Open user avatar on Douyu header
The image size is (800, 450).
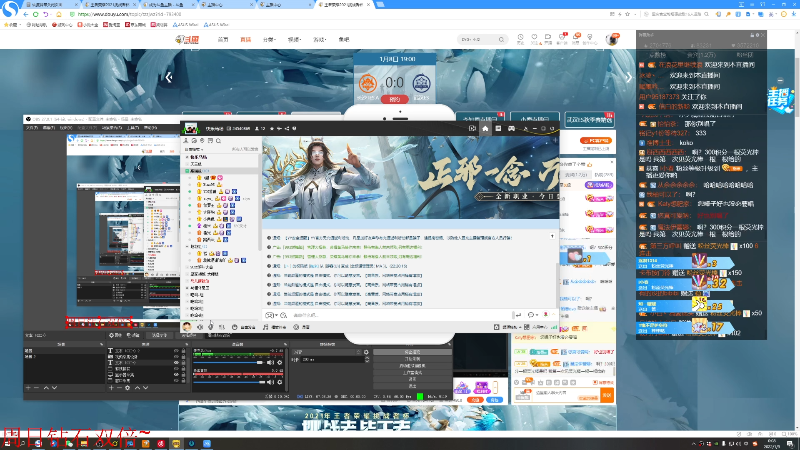tap(612, 39)
